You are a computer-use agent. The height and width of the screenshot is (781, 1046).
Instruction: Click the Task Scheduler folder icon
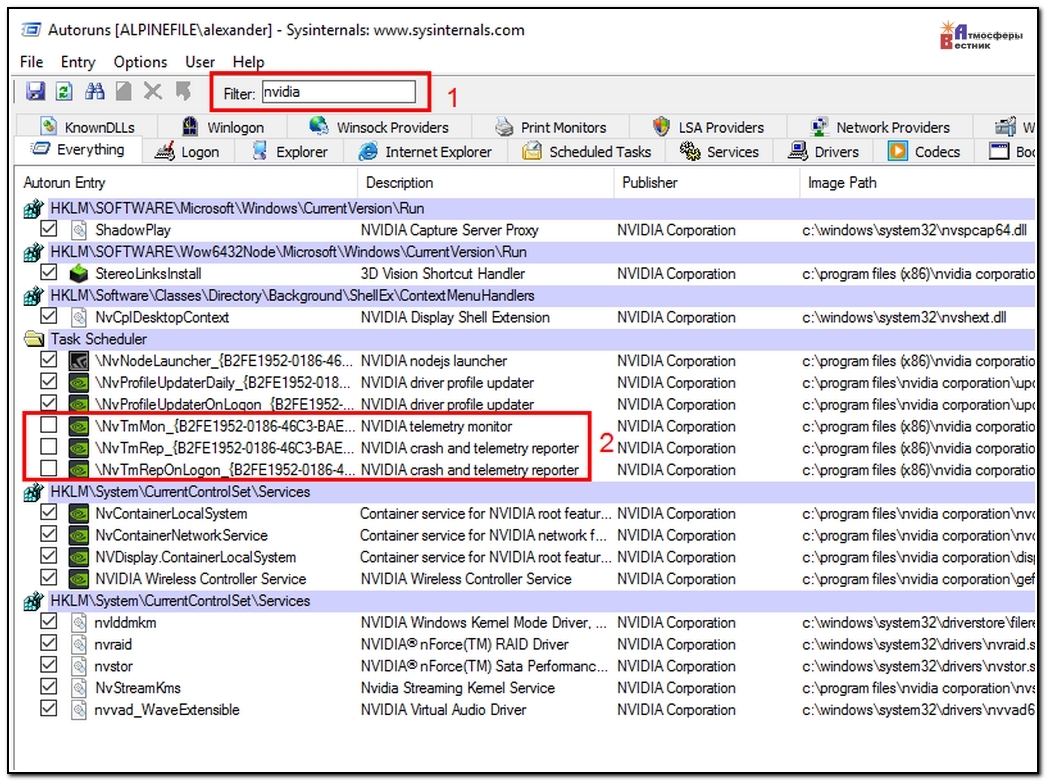[x=33, y=339]
